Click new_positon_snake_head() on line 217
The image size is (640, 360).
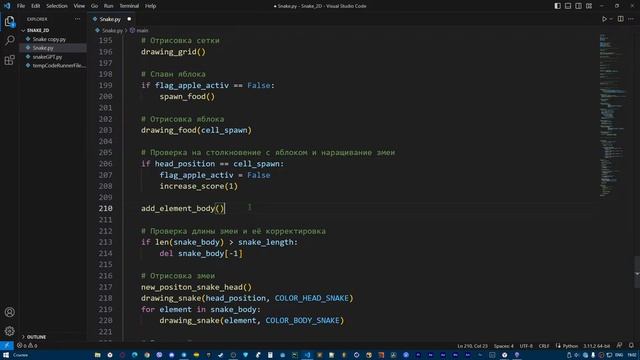click(196, 287)
